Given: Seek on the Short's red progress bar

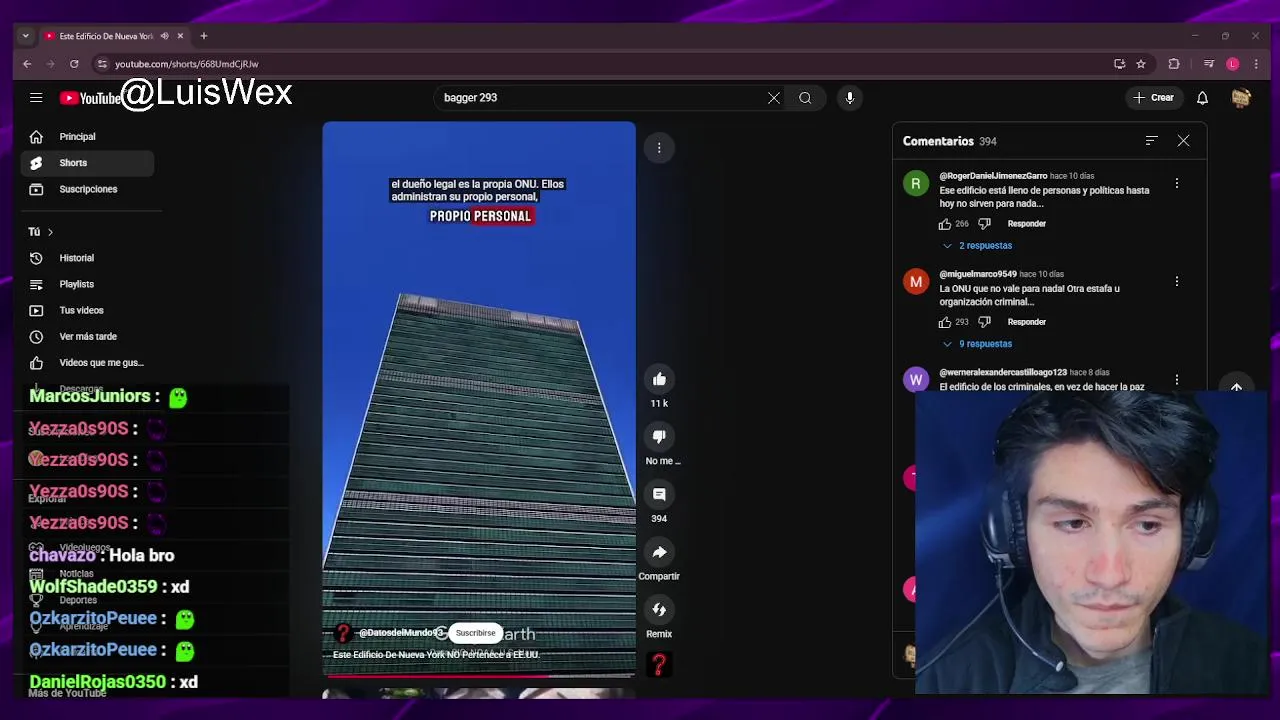Looking at the screenshot, I should click(x=478, y=677).
